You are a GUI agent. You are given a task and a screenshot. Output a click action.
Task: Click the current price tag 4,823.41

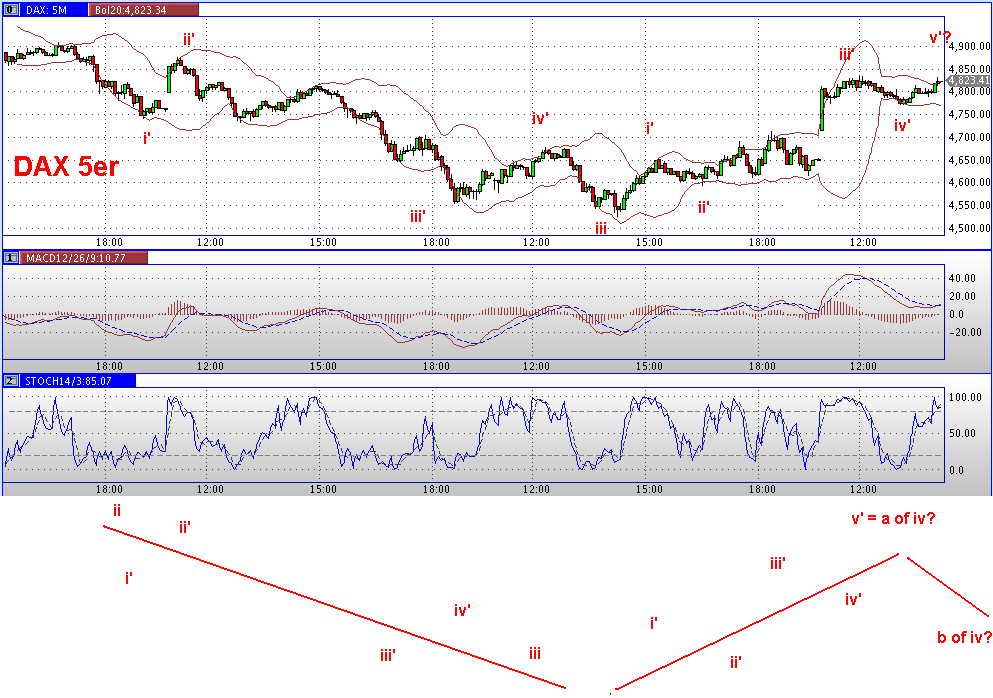968,80
